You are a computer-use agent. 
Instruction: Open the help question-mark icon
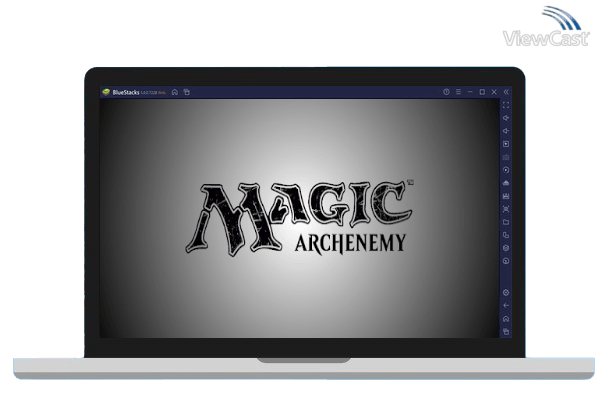pyautogui.click(x=446, y=92)
